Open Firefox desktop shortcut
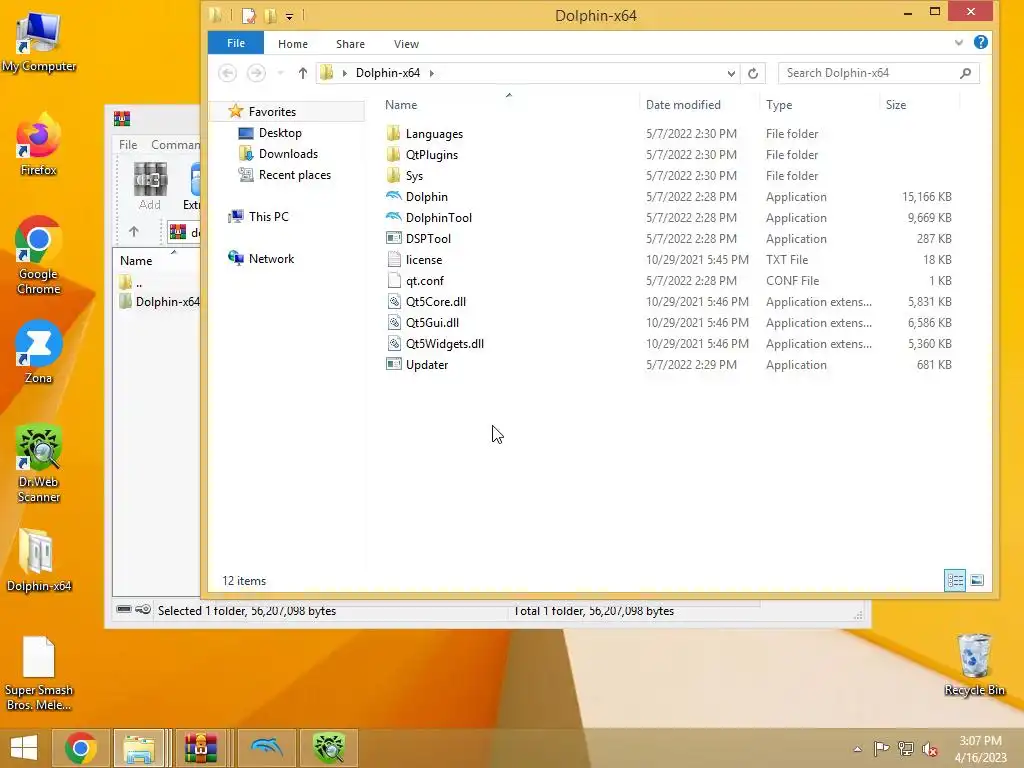This screenshot has width=1024, height=768. click(x=39, y=145)
